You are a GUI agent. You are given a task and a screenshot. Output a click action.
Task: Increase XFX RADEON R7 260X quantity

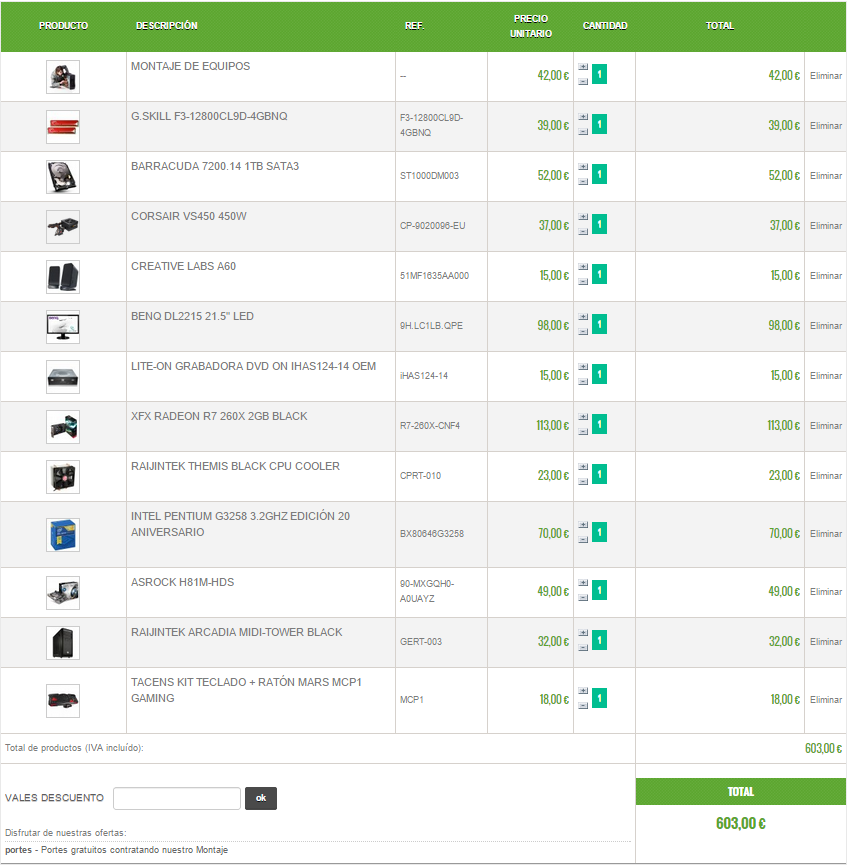click(583, 417)
